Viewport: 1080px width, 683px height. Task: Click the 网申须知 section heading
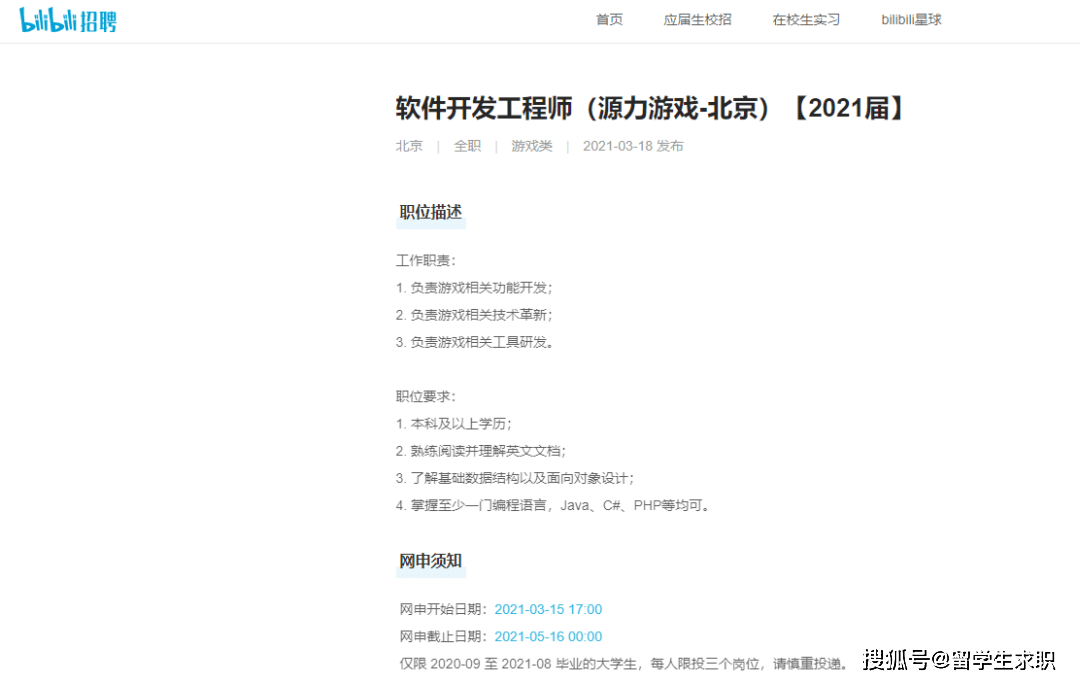click(430, 561)
